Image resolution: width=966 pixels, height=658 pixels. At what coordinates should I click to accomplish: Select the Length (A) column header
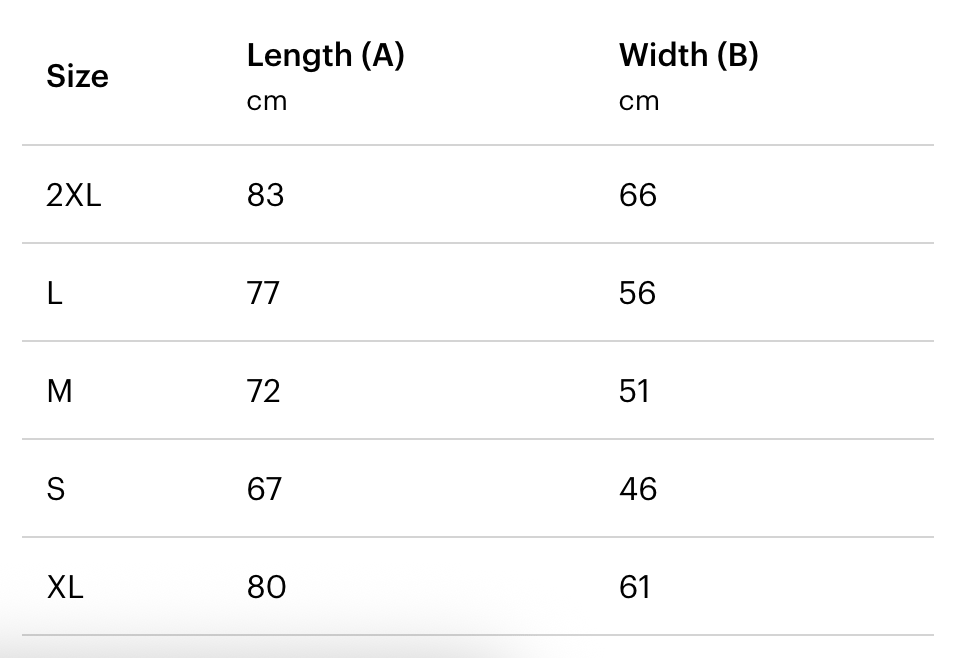coord(325,56)
